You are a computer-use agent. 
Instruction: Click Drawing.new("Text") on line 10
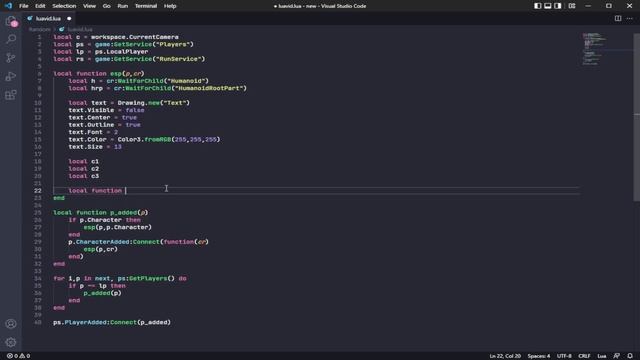[x=153, y=103]
